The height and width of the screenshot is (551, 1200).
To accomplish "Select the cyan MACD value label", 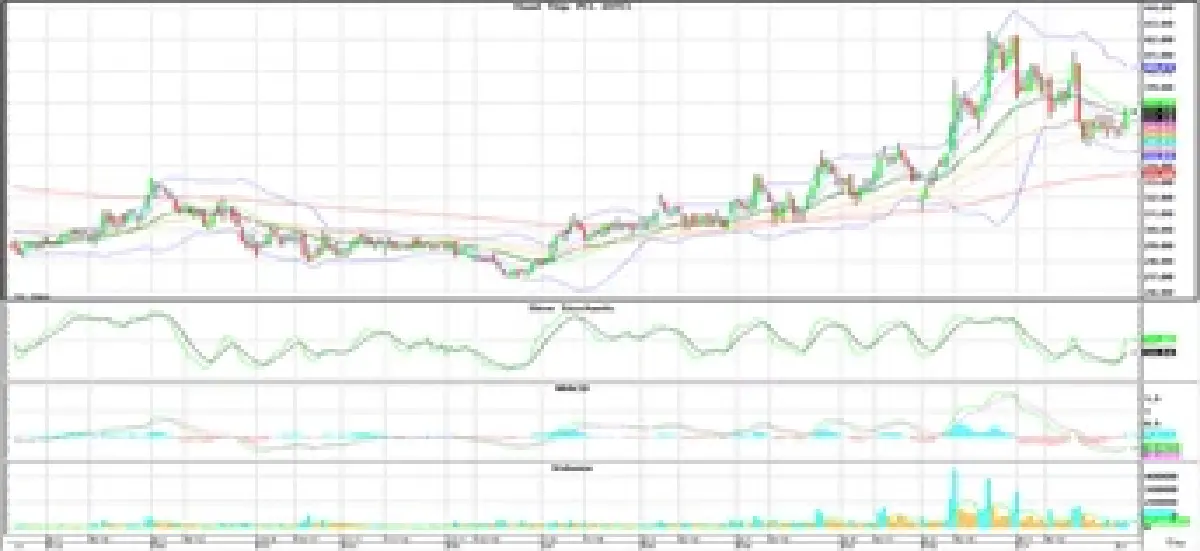I will coord(1158,436).
